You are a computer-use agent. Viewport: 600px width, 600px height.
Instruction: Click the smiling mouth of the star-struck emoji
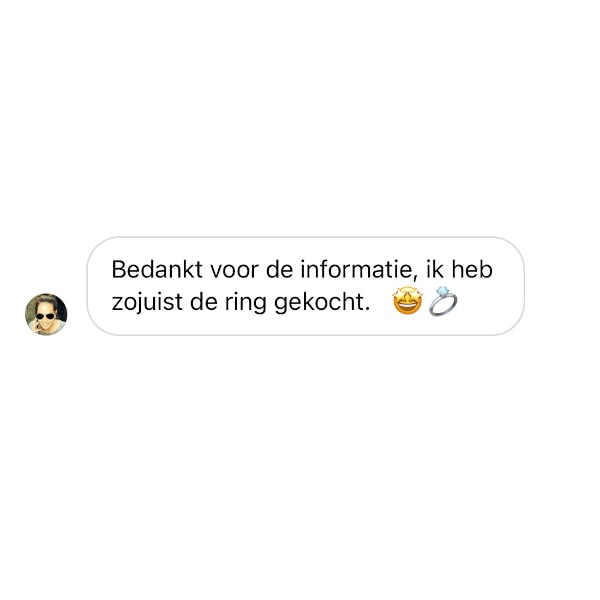pos(408,307)
